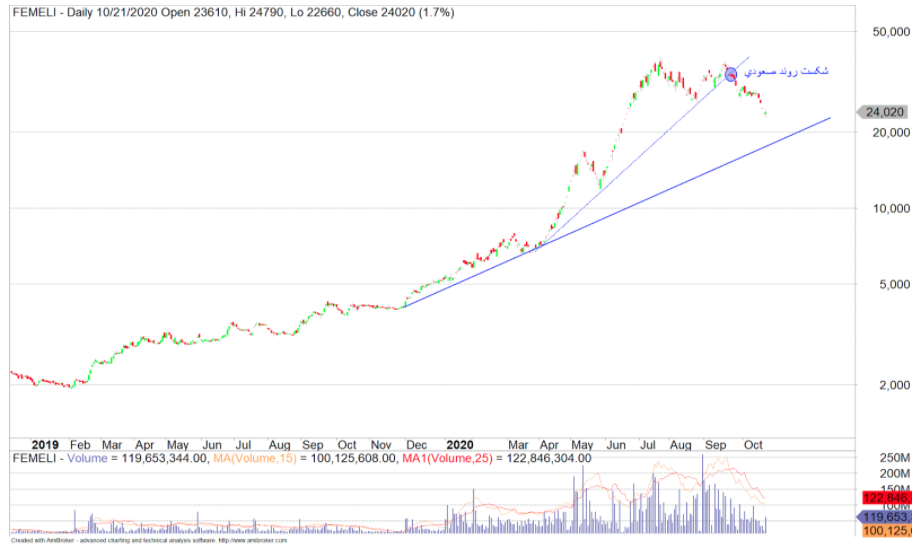Click the blue 119,653 volume value tag

(888, 516)
